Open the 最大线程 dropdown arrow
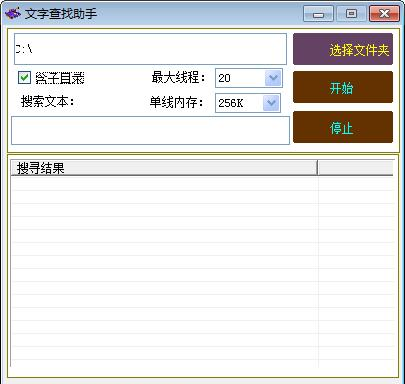This screenshot has height=384, width=405. click(x=273, y=78)
